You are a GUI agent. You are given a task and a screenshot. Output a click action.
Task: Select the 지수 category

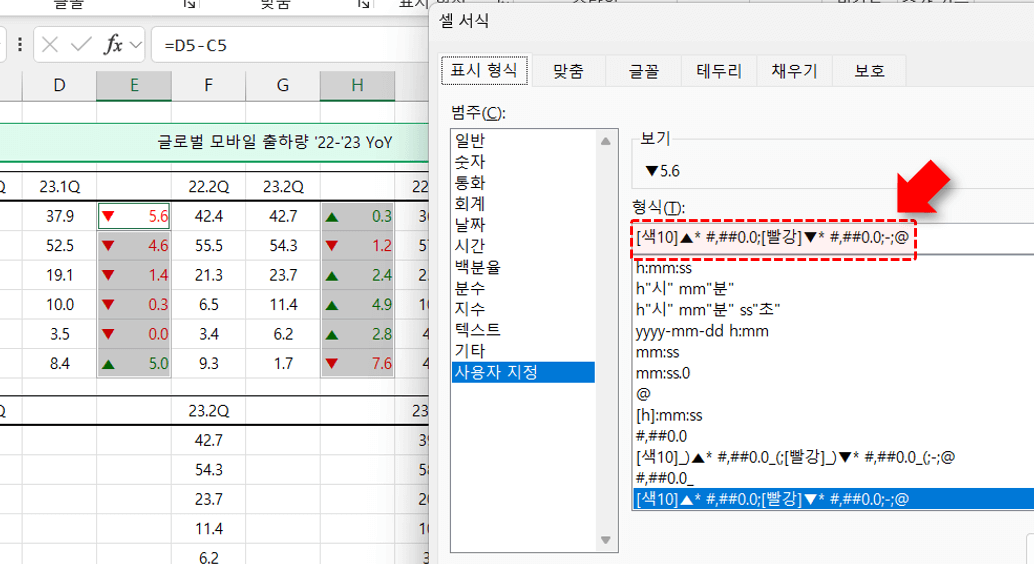(x=524, y=309)
